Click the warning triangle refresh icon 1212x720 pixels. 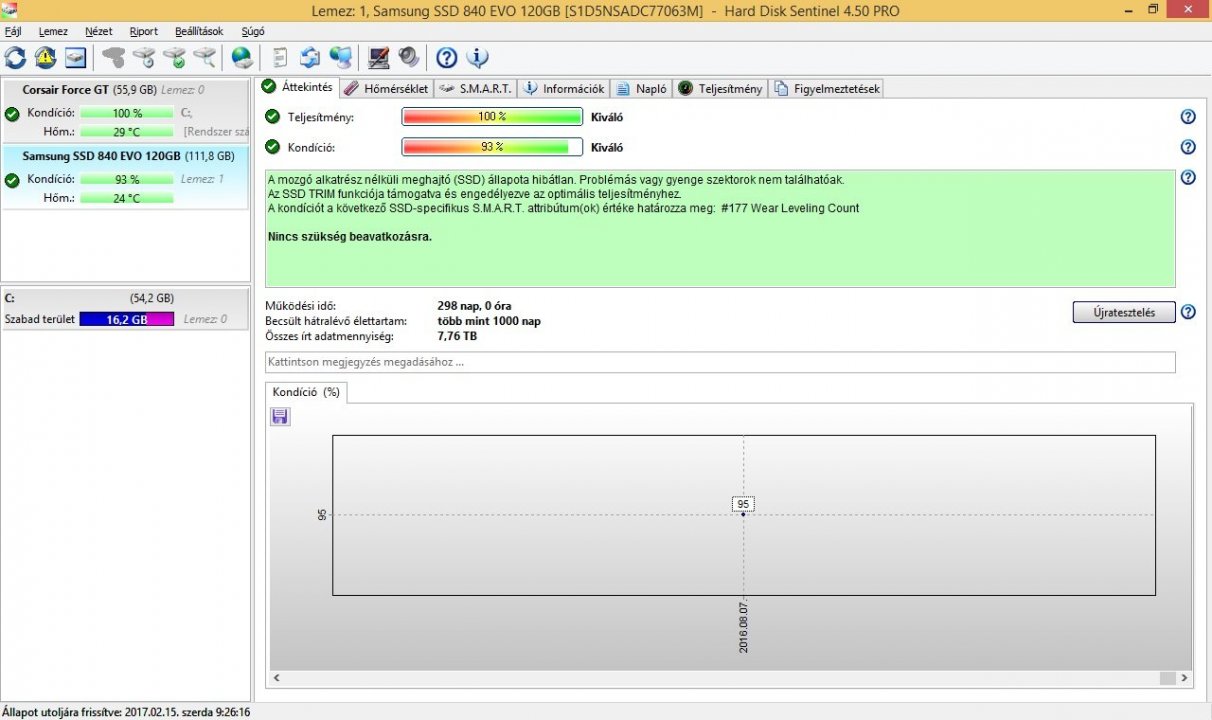(x=45, y=57)
